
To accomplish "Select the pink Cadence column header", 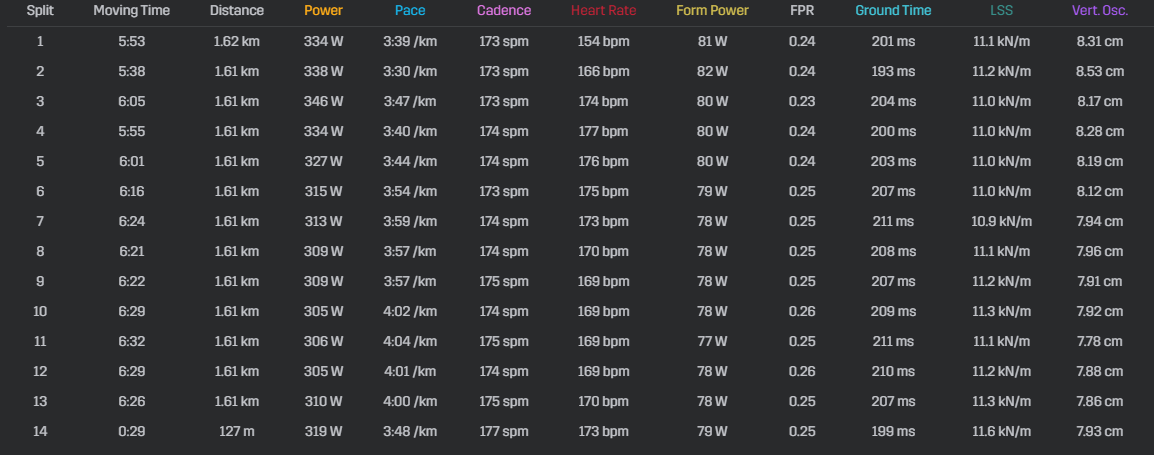I will pyautogui.click(x=504, y=11).
